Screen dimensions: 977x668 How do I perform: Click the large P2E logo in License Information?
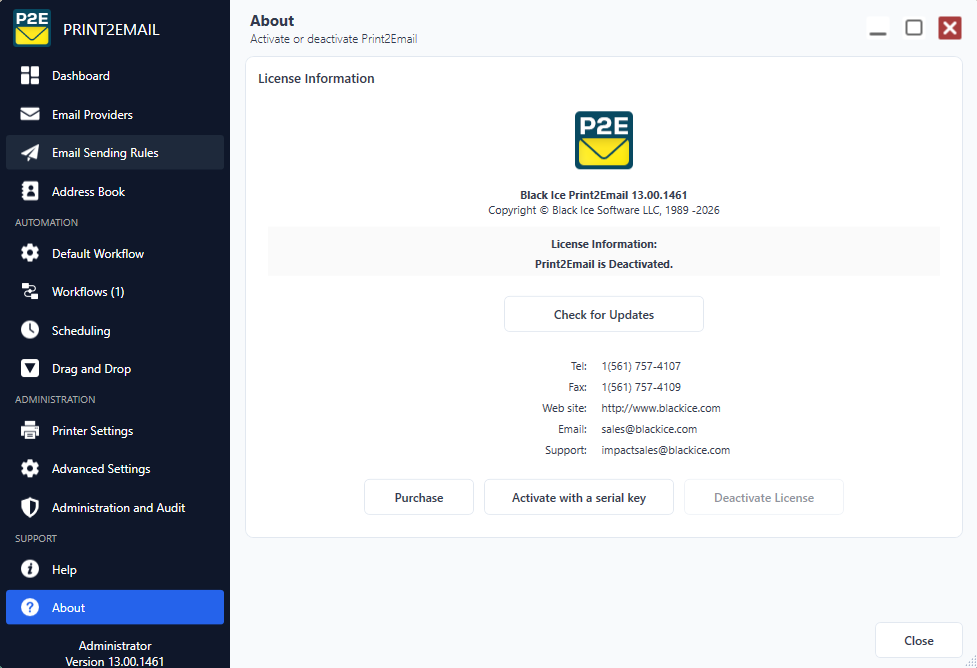point(604,140)
